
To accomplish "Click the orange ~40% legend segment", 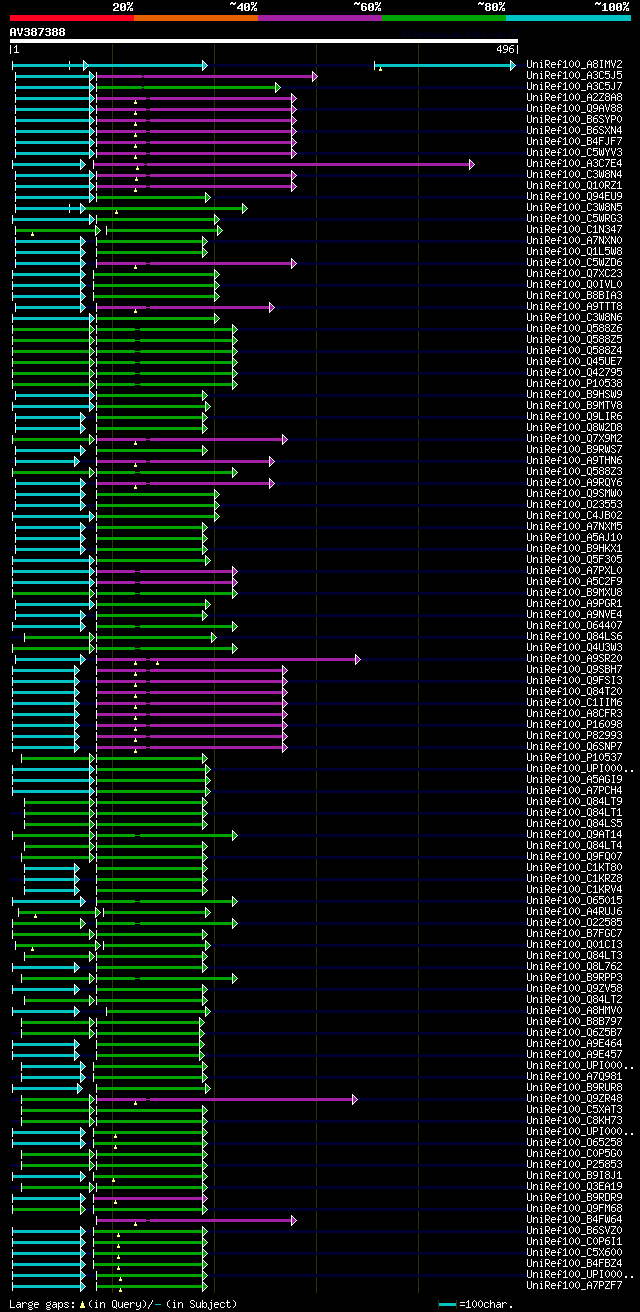I will (x=196, y=18).
